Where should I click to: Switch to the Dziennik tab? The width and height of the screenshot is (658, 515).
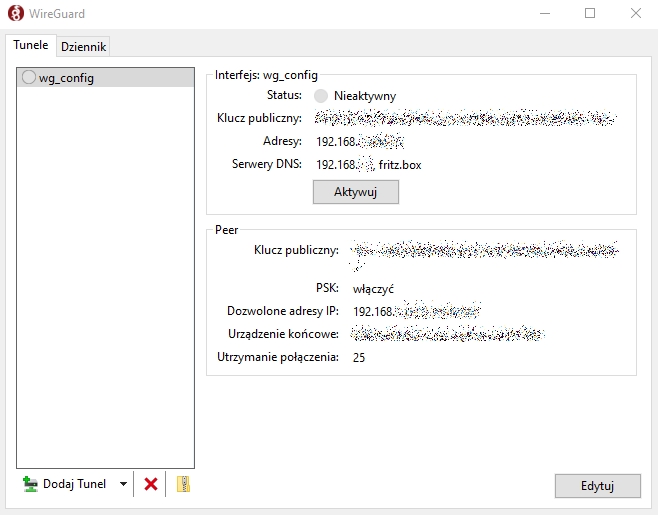click(x=83, y=46)
